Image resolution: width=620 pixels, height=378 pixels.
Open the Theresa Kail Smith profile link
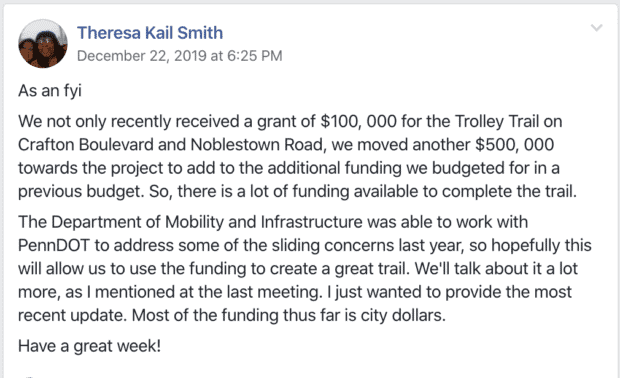tap(150, 33)
